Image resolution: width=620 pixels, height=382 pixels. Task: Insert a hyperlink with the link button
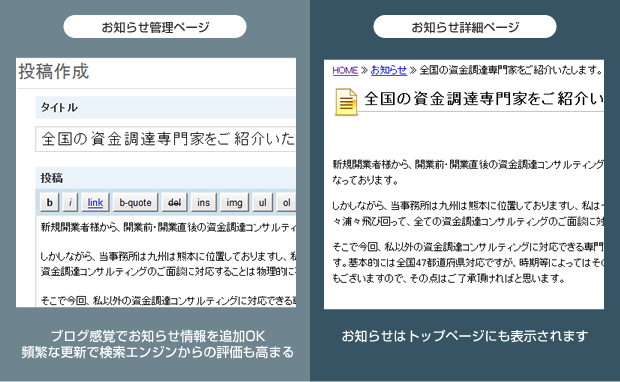coord(95,202)
